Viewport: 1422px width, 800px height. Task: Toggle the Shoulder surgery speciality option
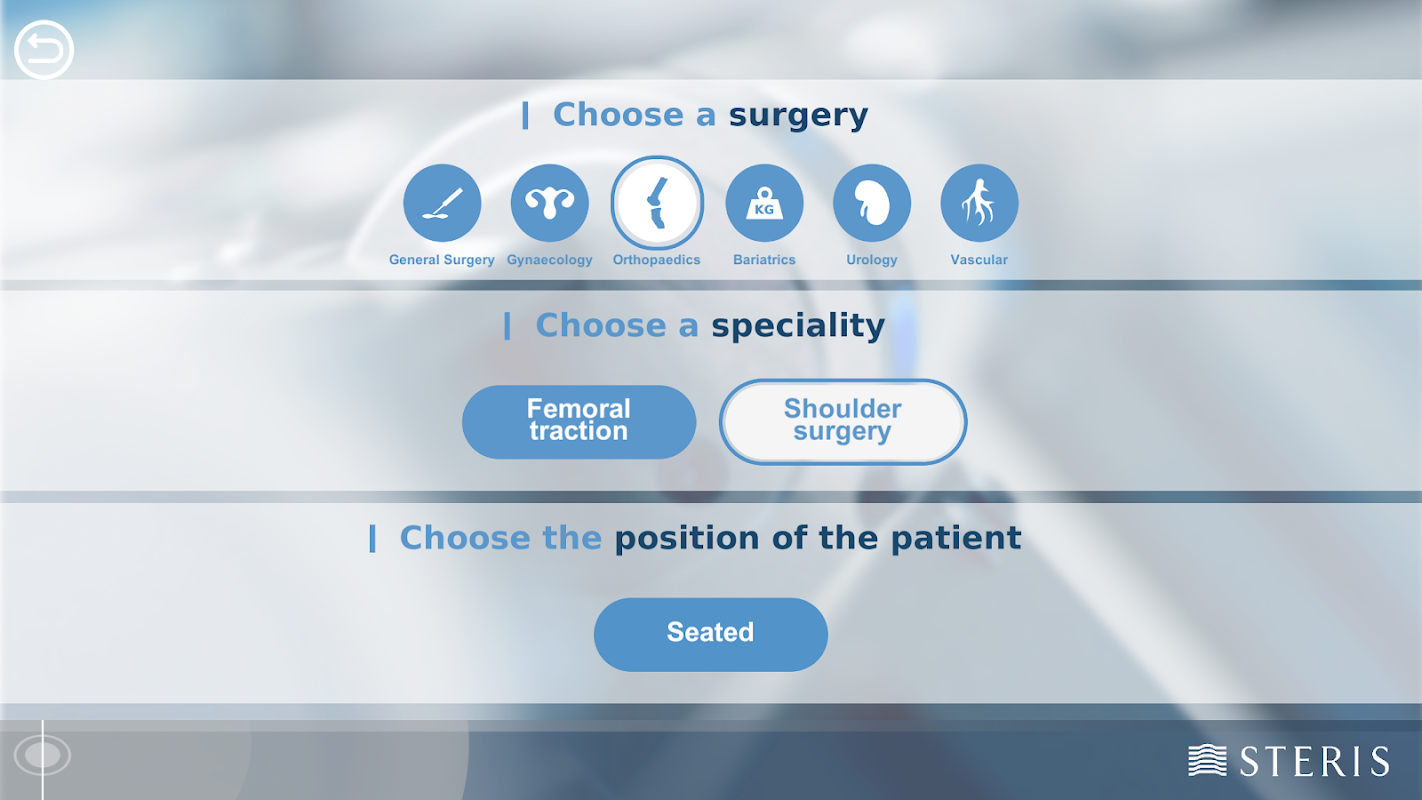[843, 421]
